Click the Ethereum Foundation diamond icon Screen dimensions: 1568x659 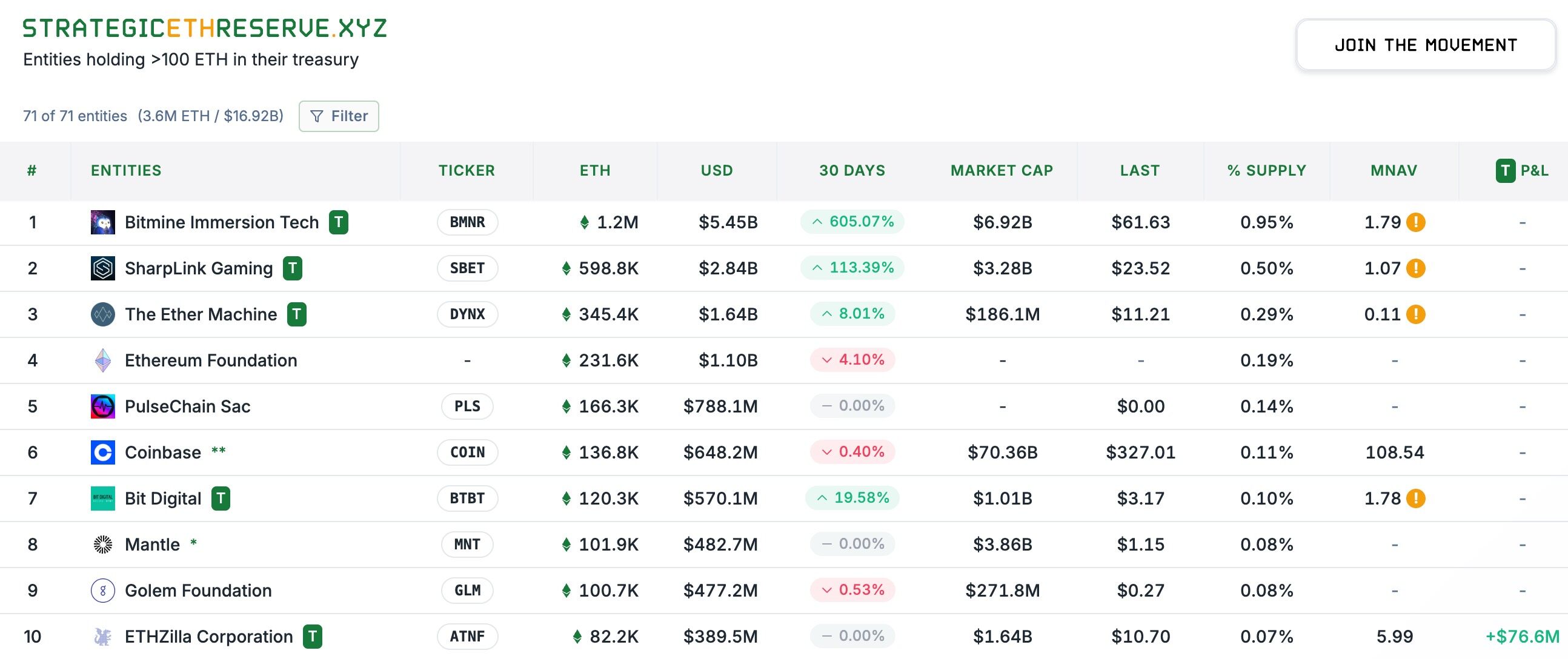pyautogui.click(x=104, y=360)
